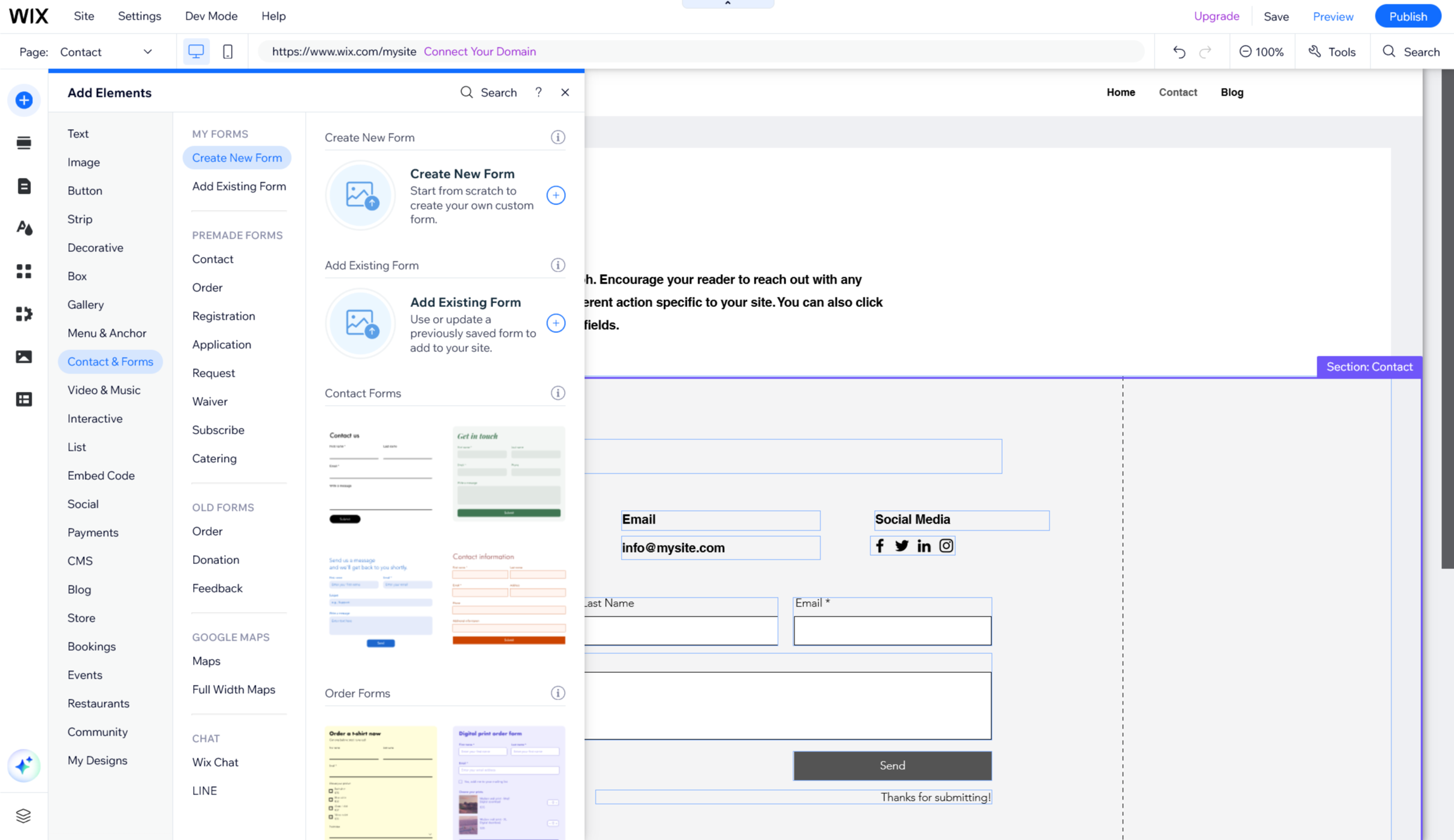Image resolution: width=1454 pixels, height=840 pixels.
Task: Open the Dev Mode menu
Action: coord(211,16)
